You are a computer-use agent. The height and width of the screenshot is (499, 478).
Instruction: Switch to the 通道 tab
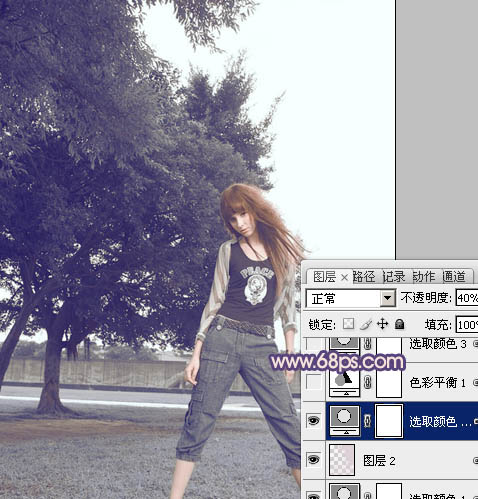454,276
